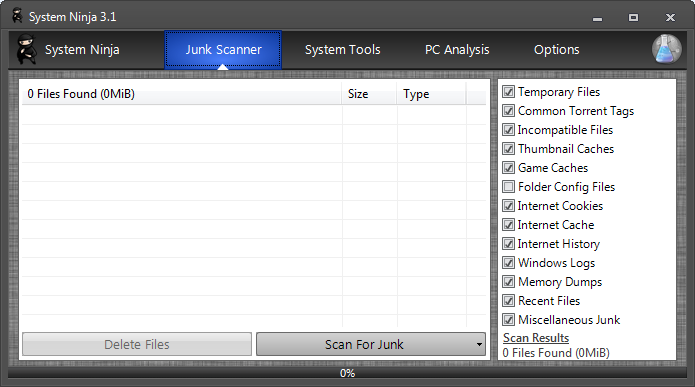Sort by the Size column header
Screen dimensions: 695x387
(369, 94)
